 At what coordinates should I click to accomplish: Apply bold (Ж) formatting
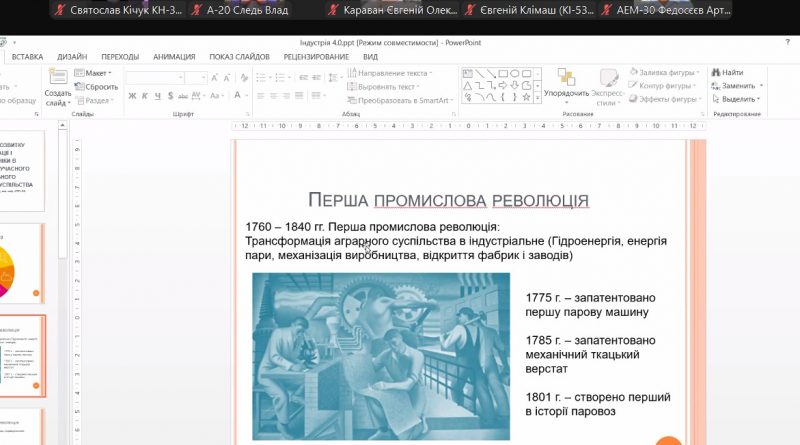132,96
